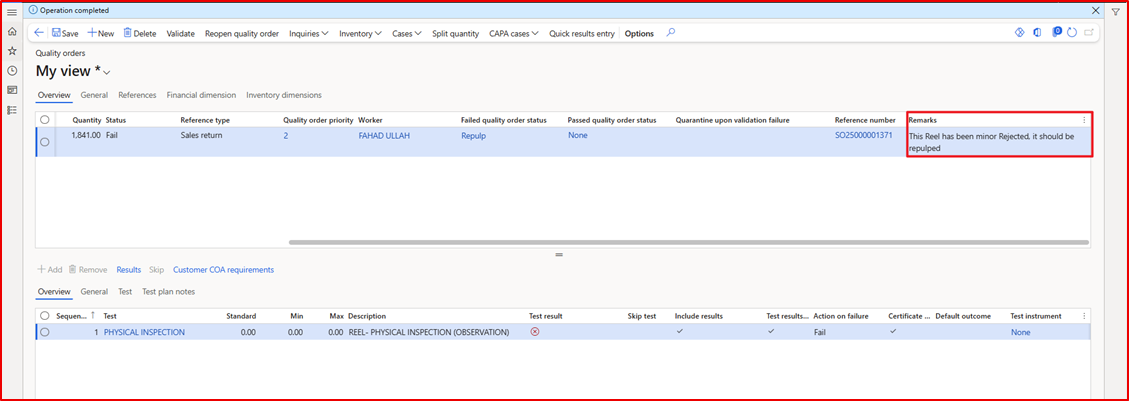The image size is (1129, 401).
Task: Expand the CAPA cases dropdown
Action: pos(514,33)
